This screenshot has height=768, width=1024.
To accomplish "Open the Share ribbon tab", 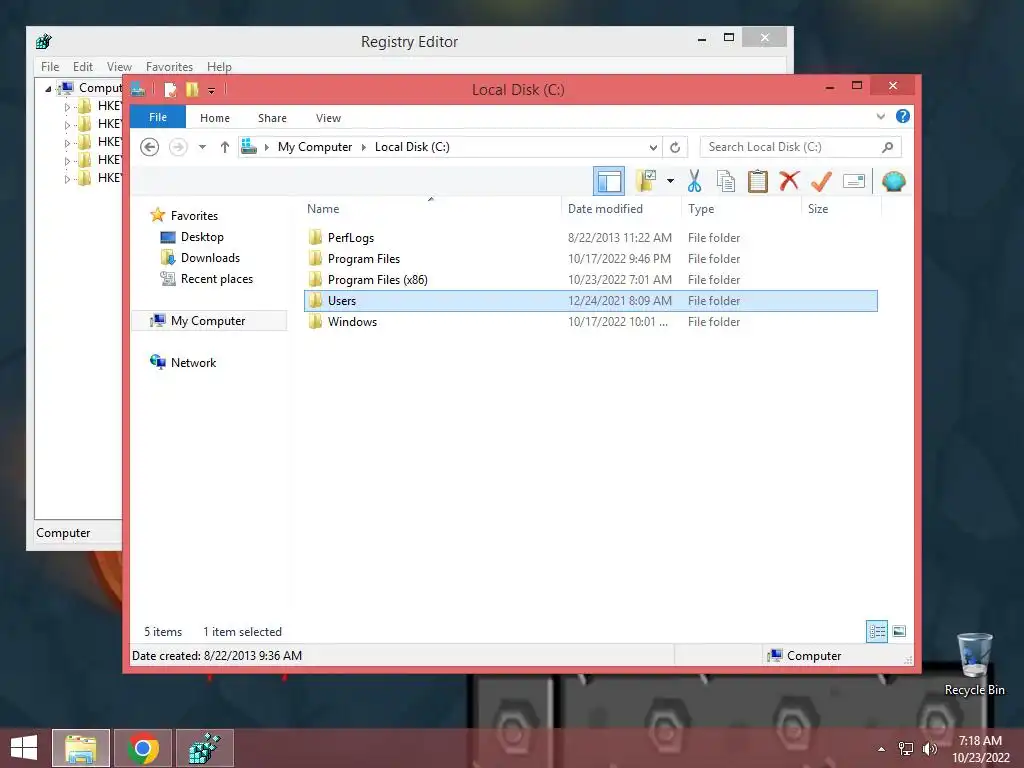I will (272, 118).
